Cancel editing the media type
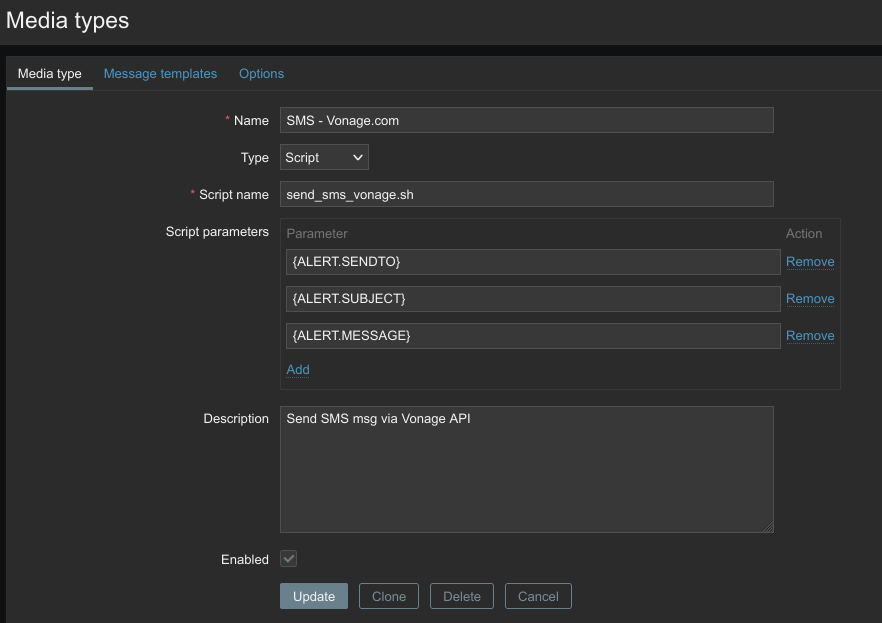Screen dimensions: 882x623 pyautogui.click(x=538, y=596)
